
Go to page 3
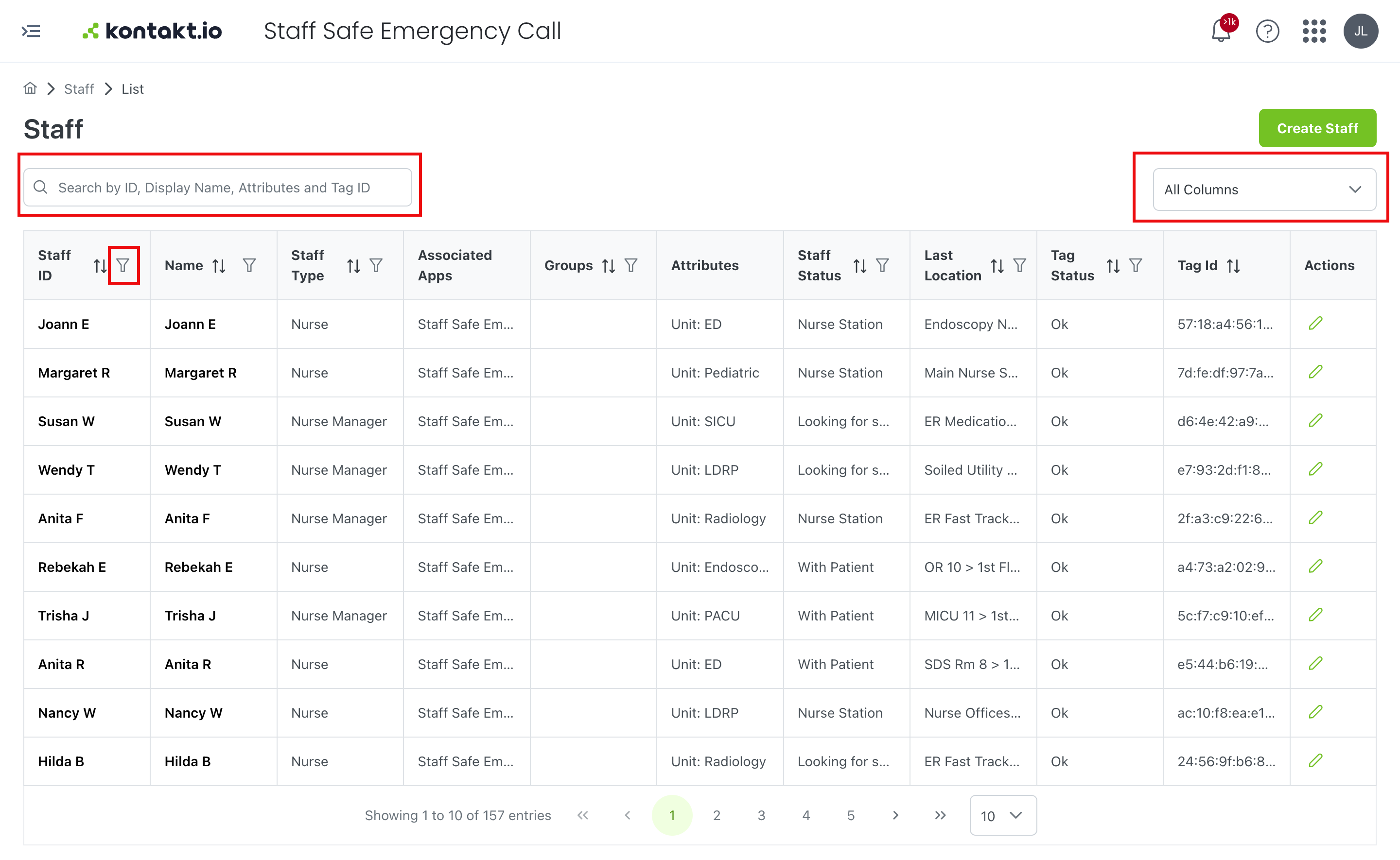pyautogui.click(x=761, y=816)
